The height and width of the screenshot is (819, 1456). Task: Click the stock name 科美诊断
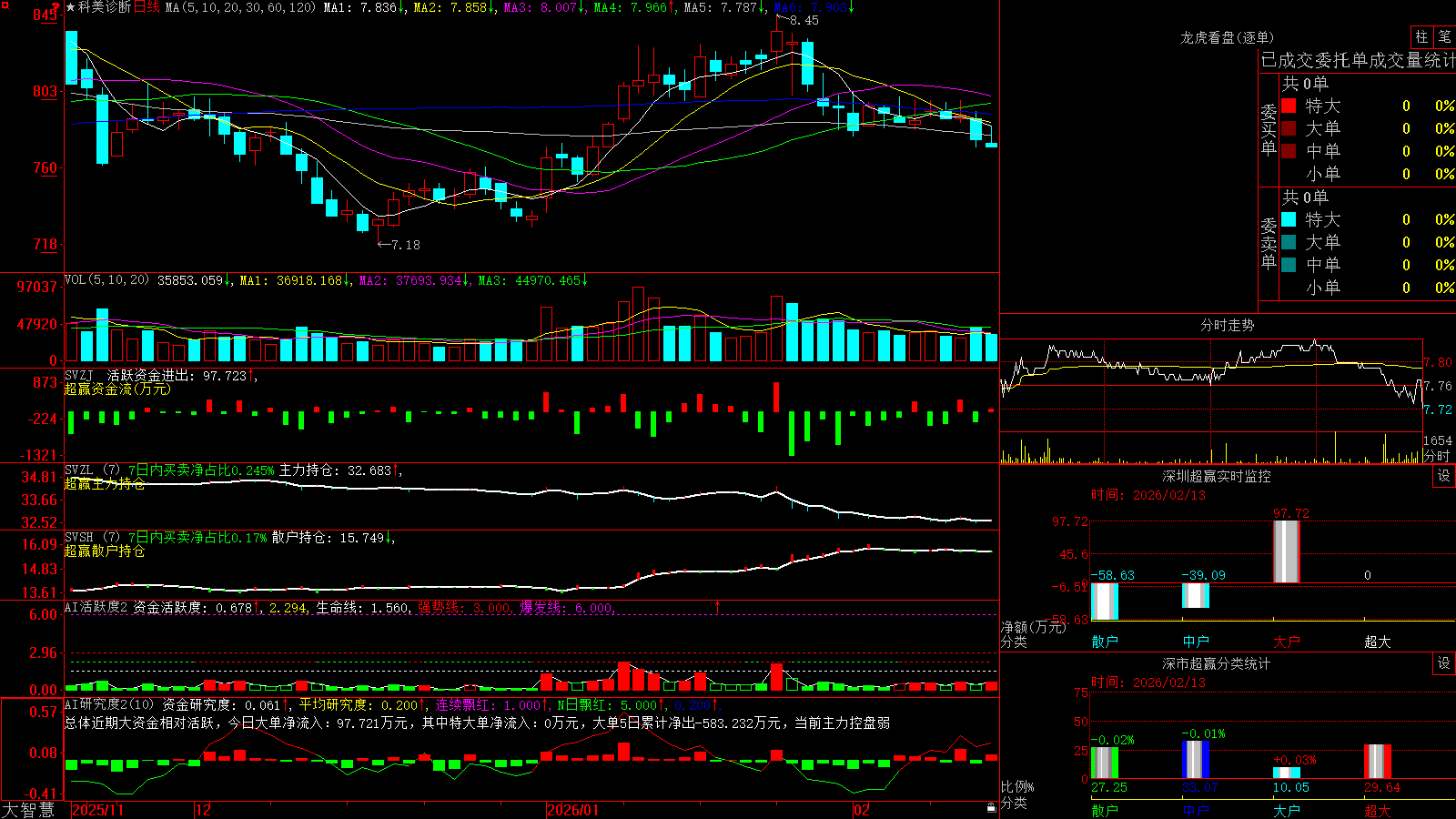(x=105, y=7)
